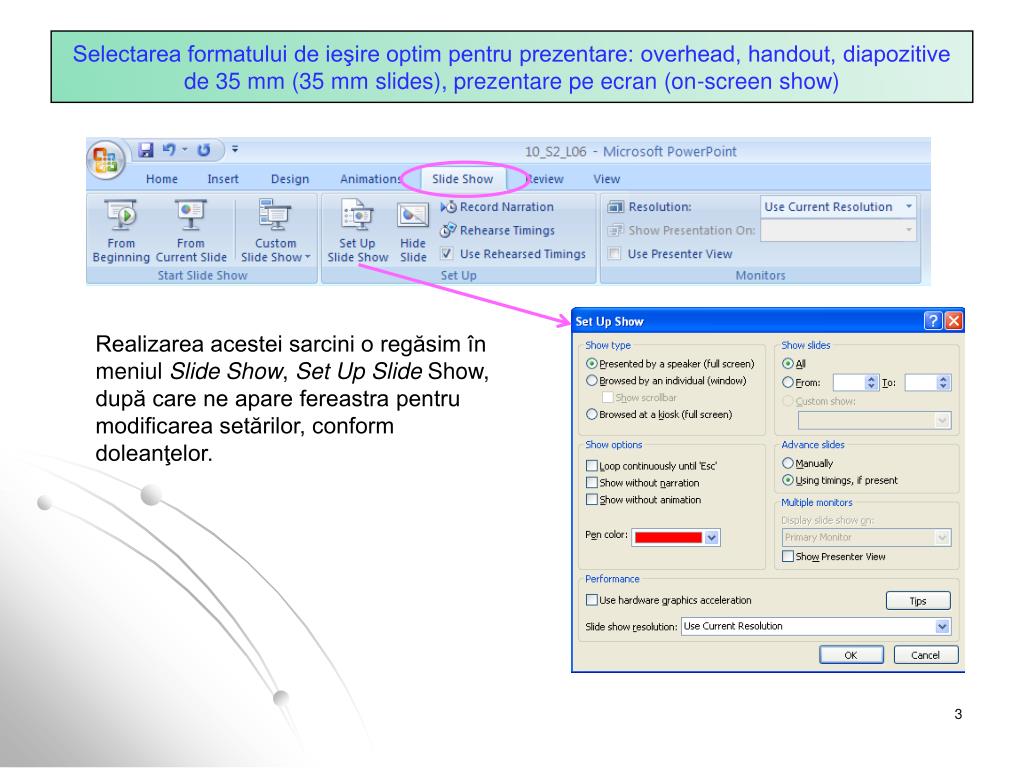Enable Show without narration
The height and width of the screenshot is (768, 1024).
(592, 483)
